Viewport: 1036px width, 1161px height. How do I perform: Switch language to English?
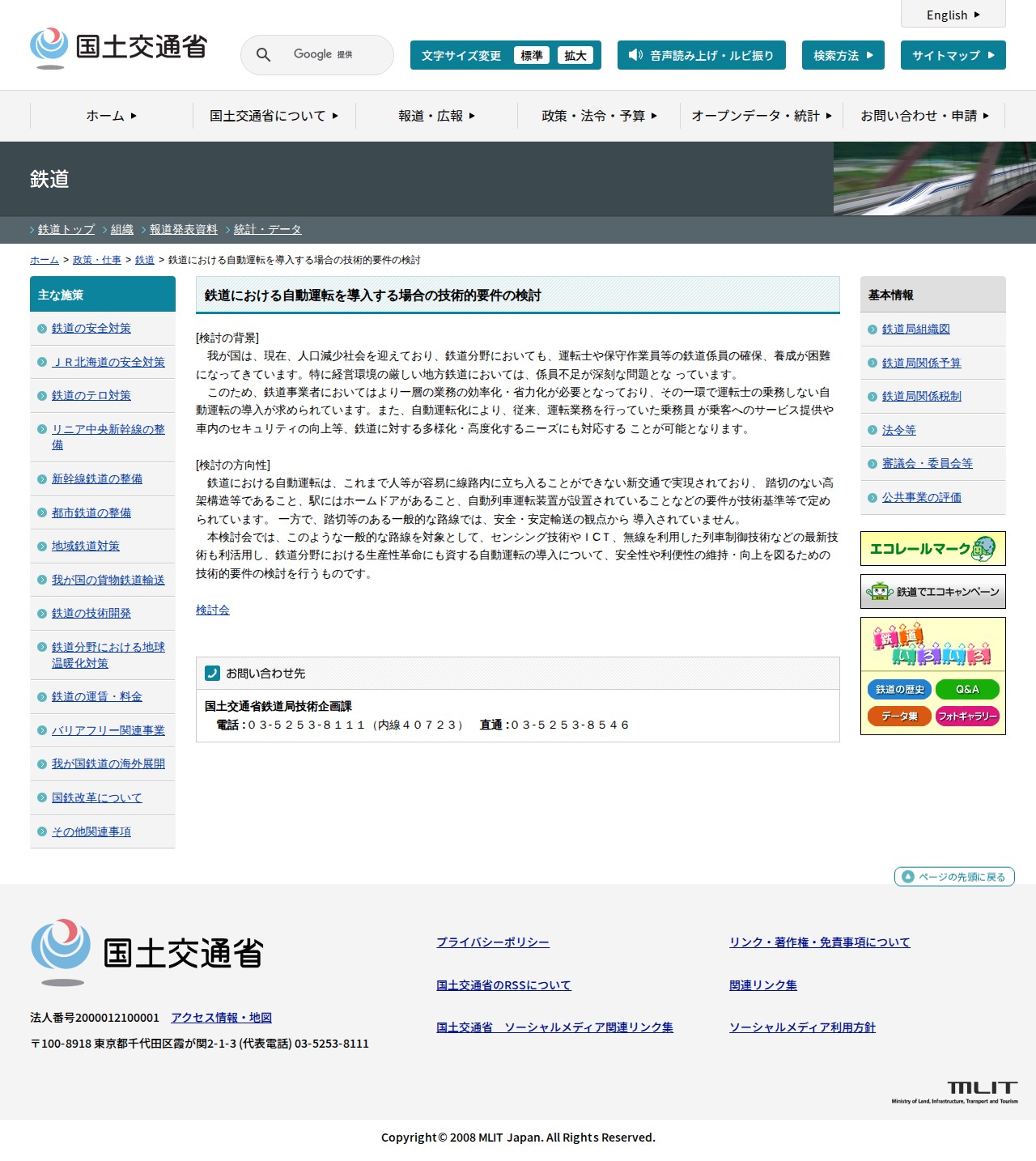point(953,15)
